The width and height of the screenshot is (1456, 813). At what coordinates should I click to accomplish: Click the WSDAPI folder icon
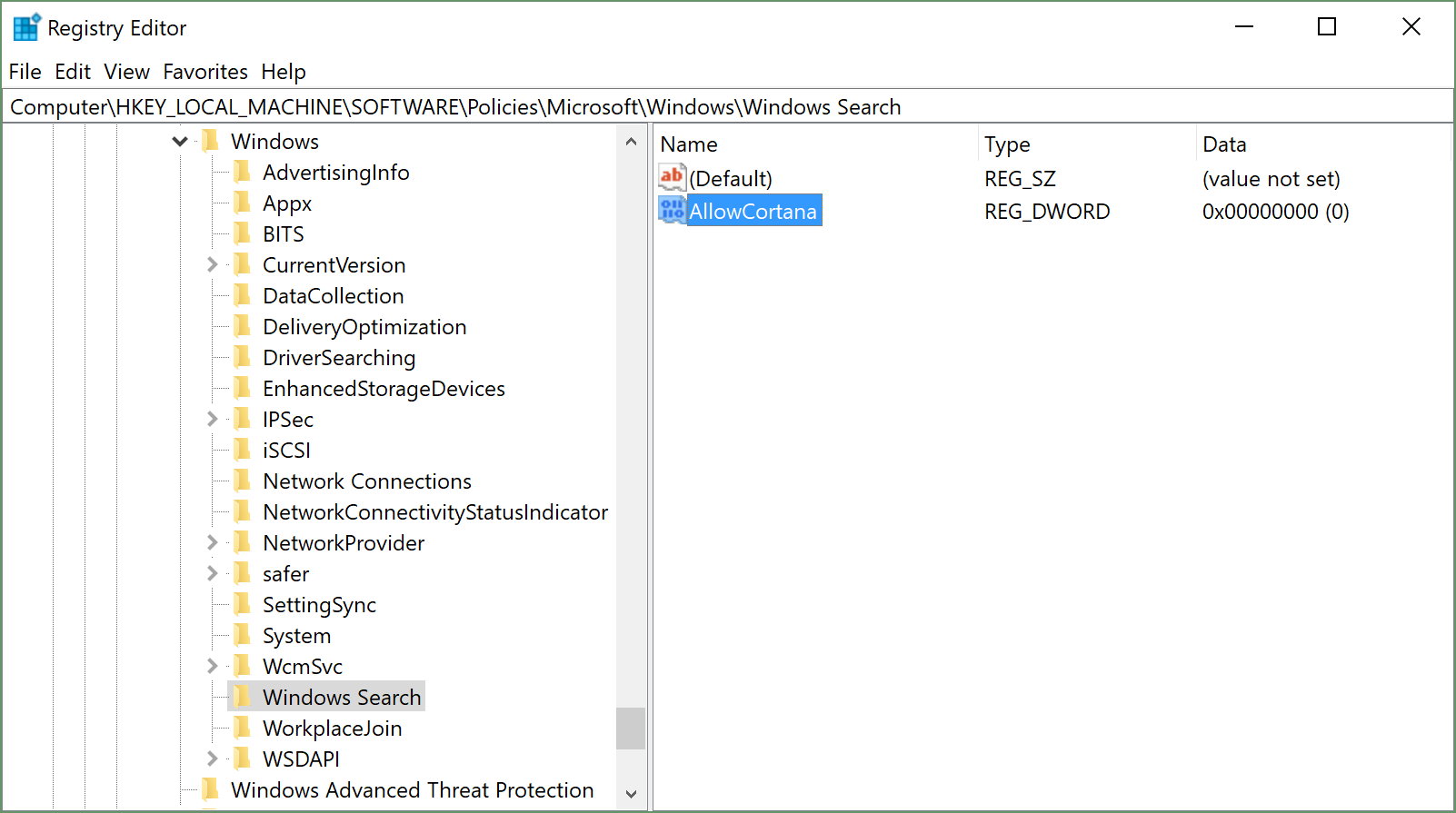click(x=242, y=758)
